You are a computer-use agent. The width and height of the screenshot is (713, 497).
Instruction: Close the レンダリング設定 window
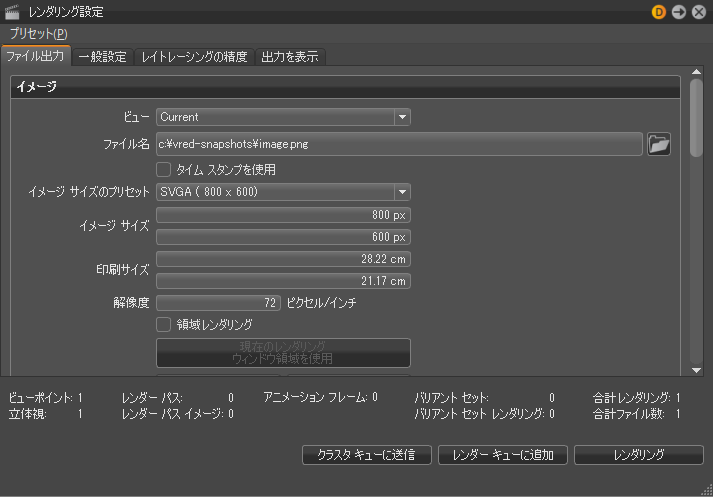pos(698,12)
